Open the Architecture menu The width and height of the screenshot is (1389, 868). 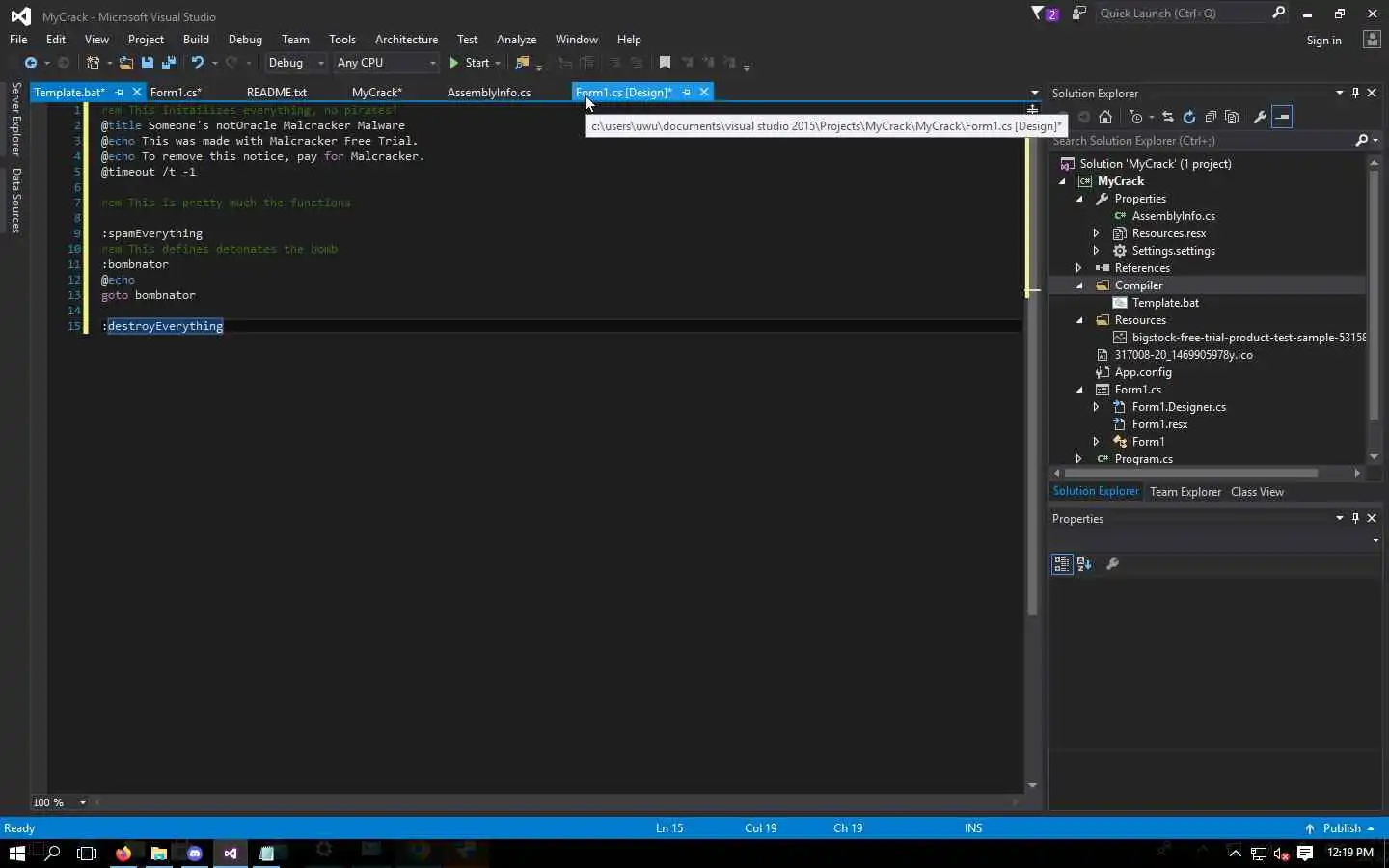click(406, 40)
